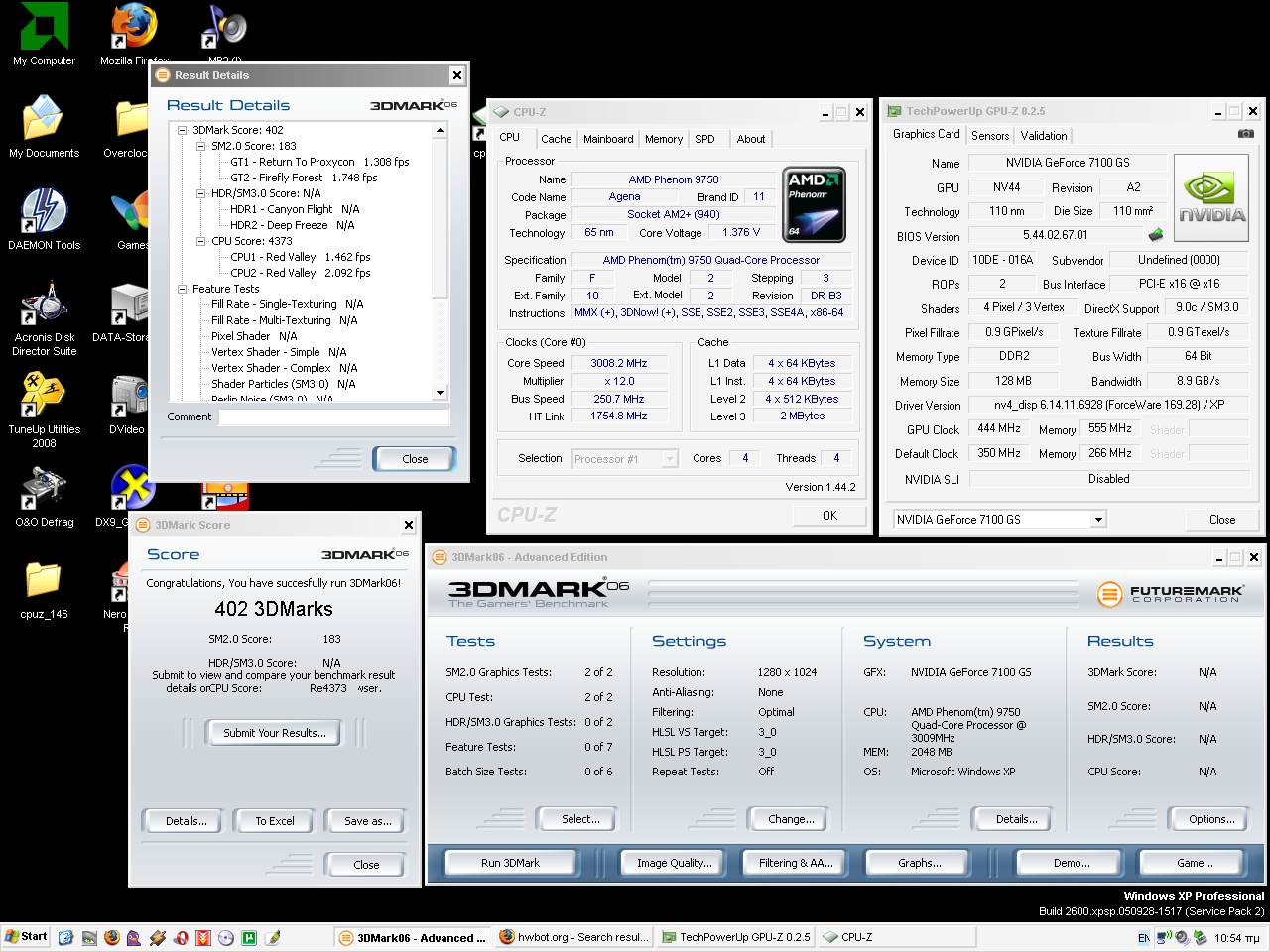
Task: Open My Documents desktop icon
Action: pos(44,127)
